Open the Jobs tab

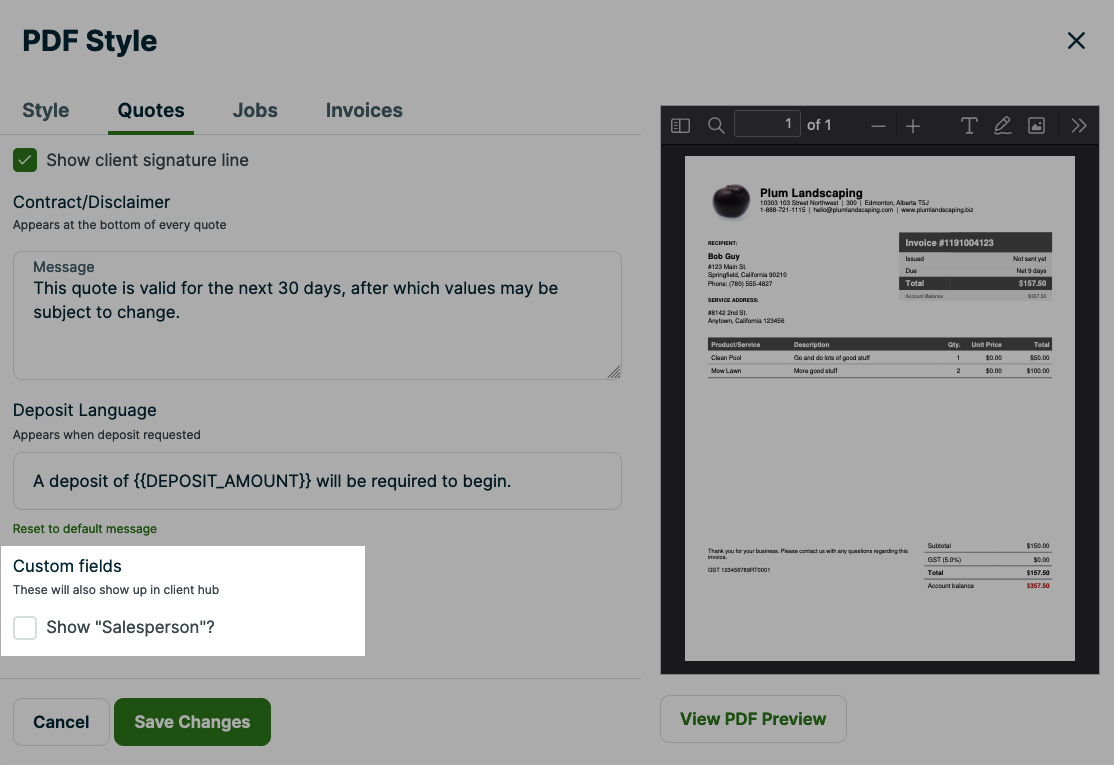click(x=254, y=110)
